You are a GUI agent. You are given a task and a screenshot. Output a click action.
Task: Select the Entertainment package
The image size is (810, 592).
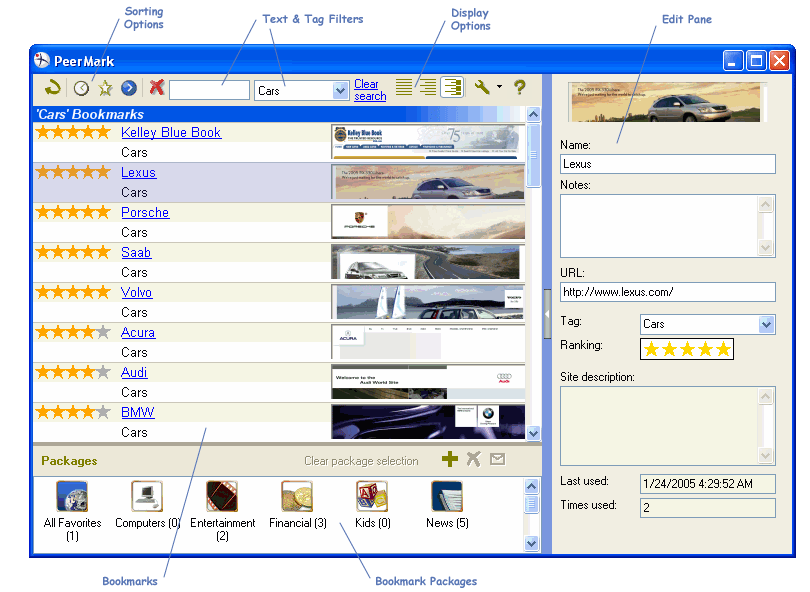(x=223, y=511)
